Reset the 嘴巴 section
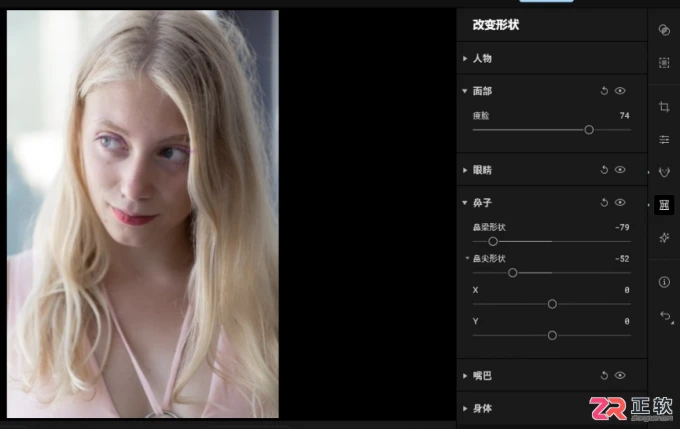Screen dimensions: 680x429 tap(604, 376)
